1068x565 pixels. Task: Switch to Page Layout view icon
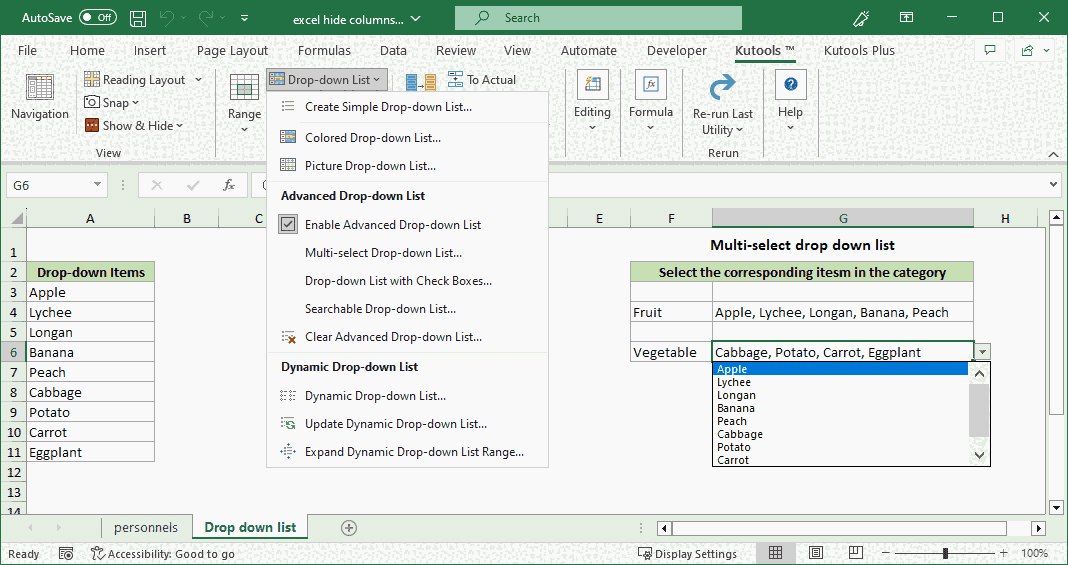[815, 553]
